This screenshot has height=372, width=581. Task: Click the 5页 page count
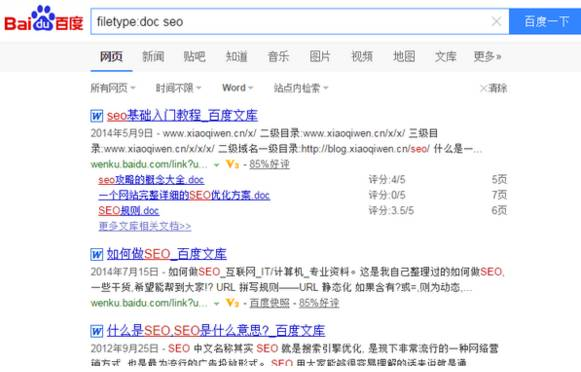(499, 180)
